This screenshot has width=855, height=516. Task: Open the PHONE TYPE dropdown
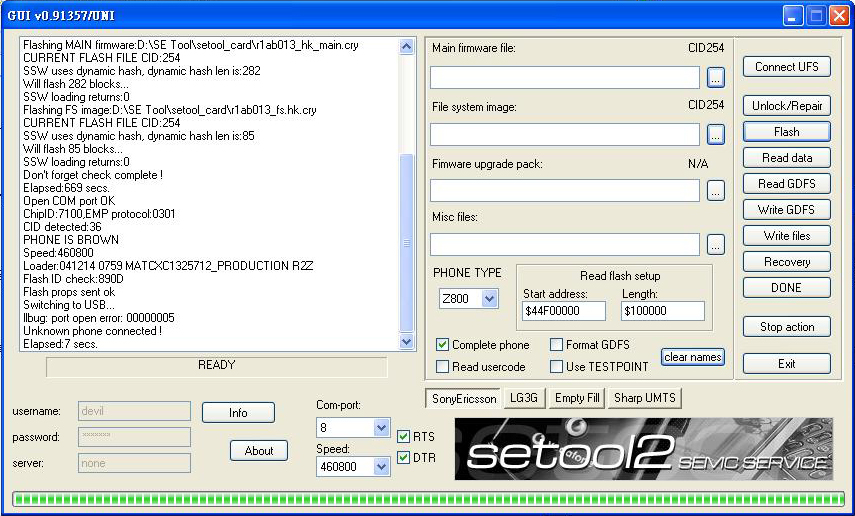tap(489, 298)
